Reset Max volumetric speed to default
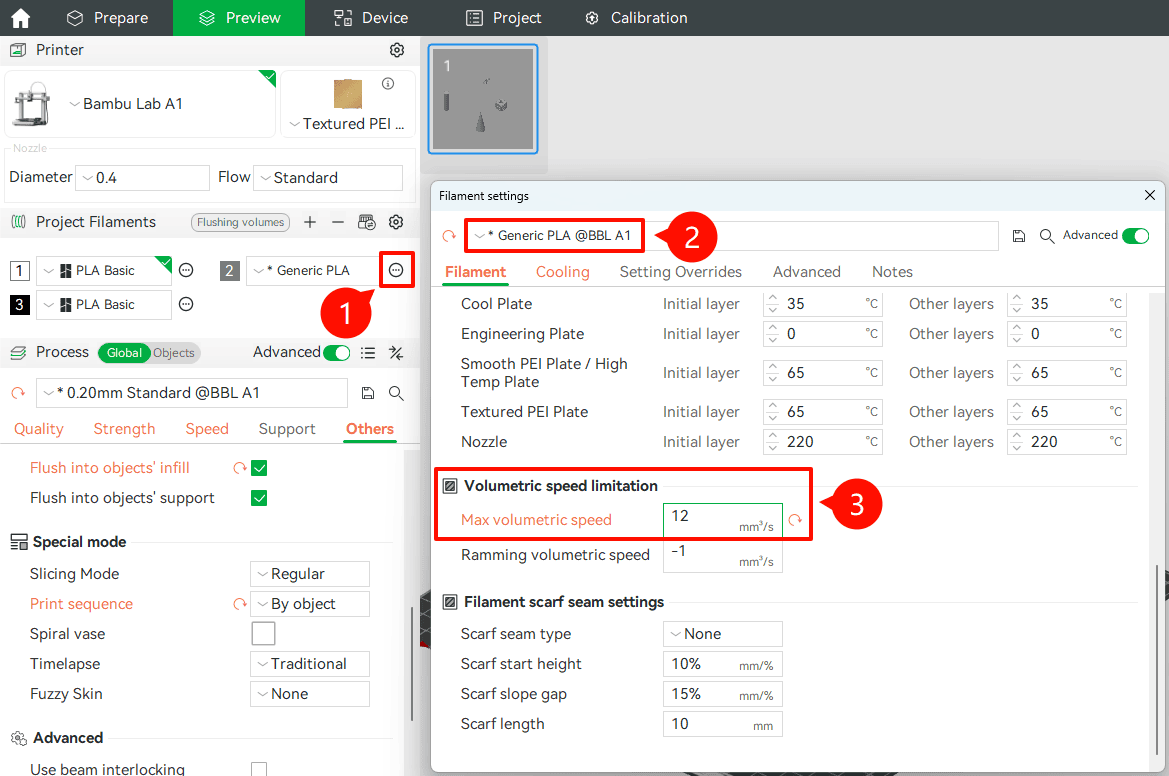The image size is (1169, 776). (x=795, y=520)
